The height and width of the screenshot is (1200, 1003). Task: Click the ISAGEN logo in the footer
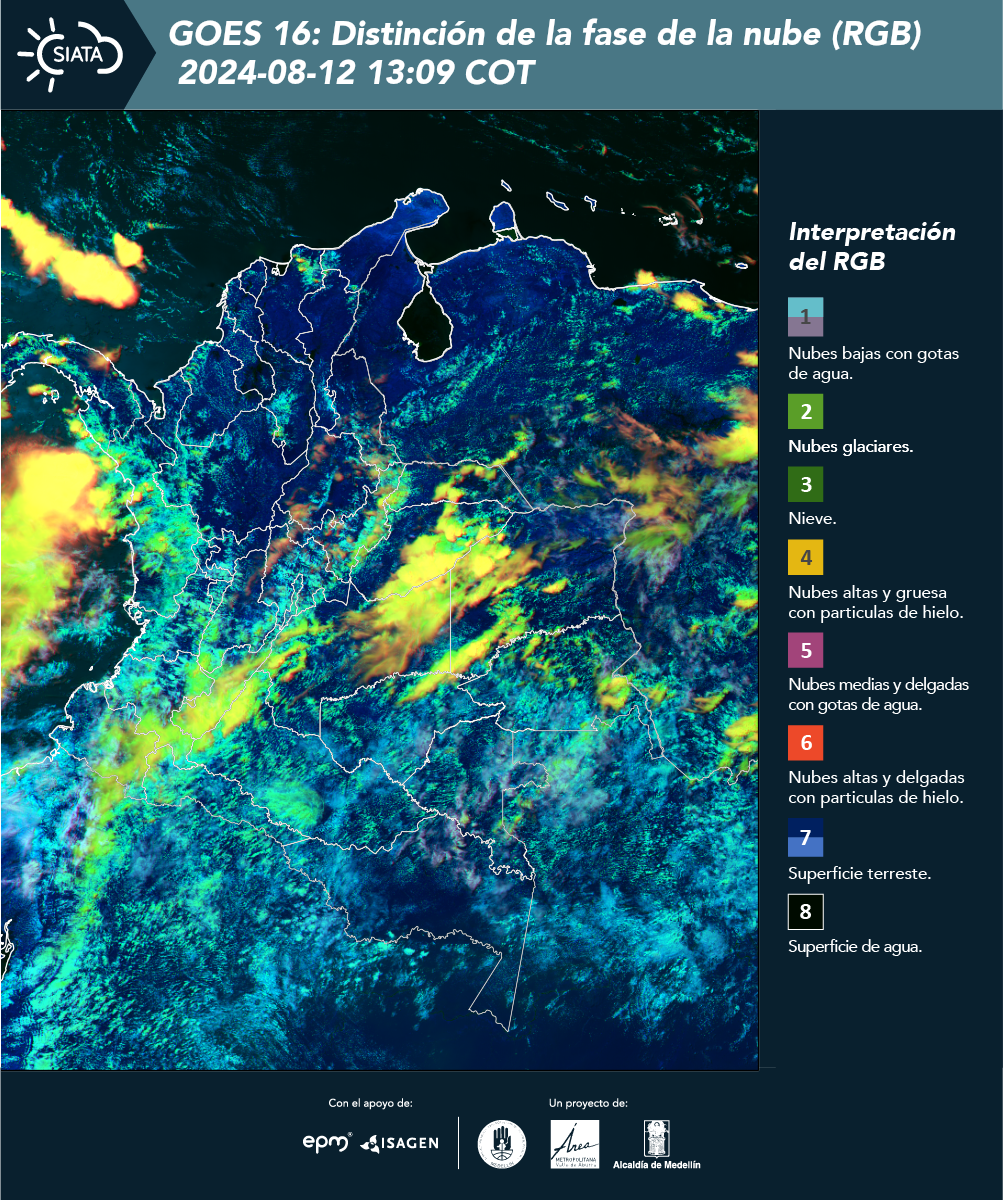pyautogui.click(x=399, y=1142)
